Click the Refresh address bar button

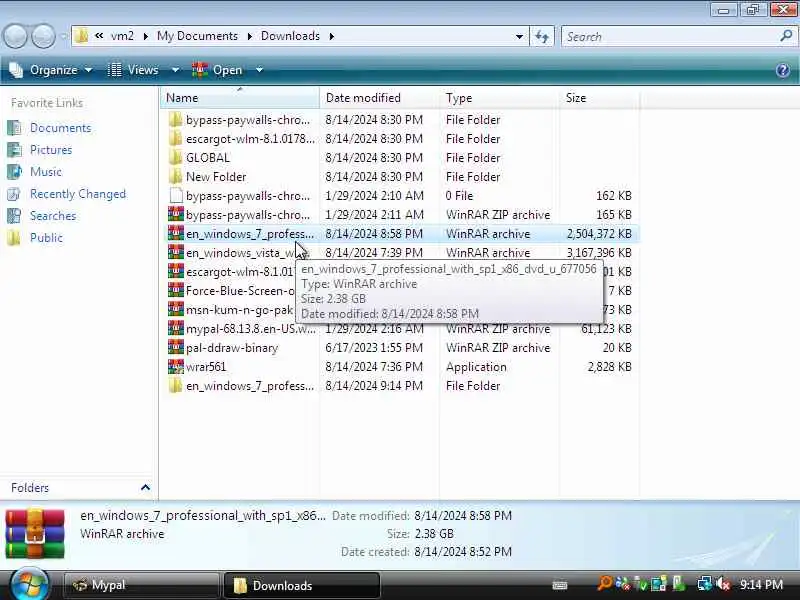coord(542,36)
